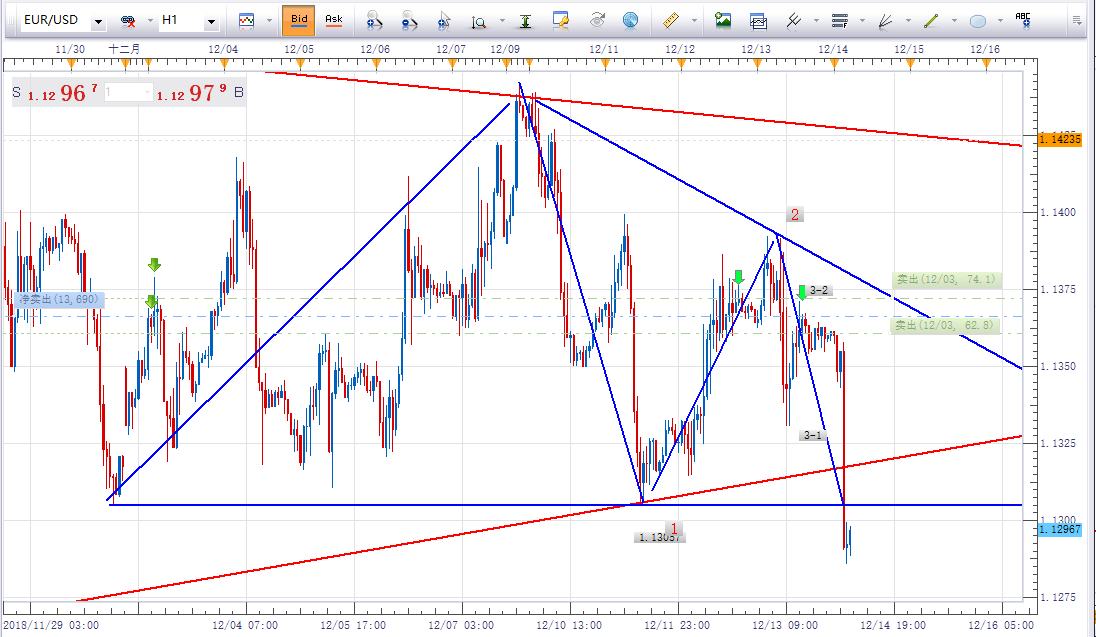
Task: Click the chart type icon
Action: (x=247, y=21)
